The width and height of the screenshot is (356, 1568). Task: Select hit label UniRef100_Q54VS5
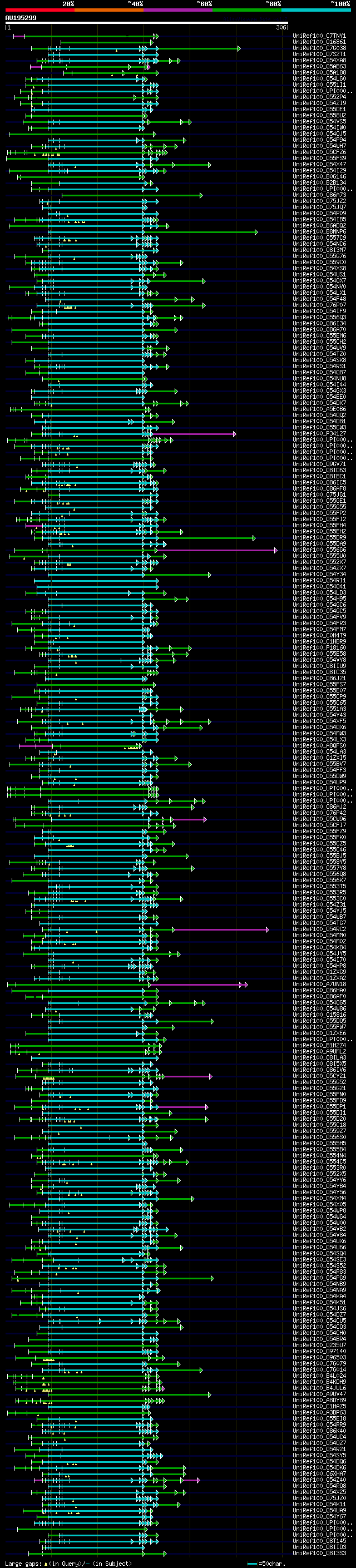click(x=319, y=121)
